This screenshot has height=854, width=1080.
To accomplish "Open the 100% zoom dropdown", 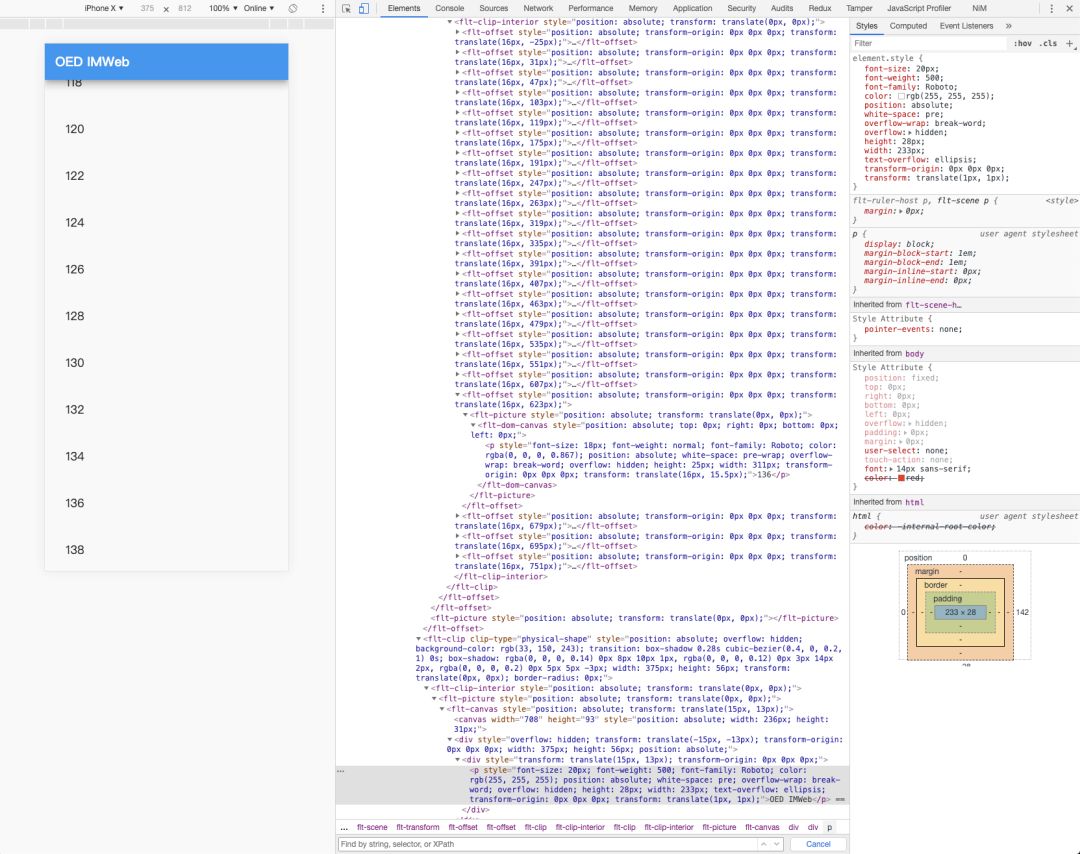I will [x=223, y=8].
